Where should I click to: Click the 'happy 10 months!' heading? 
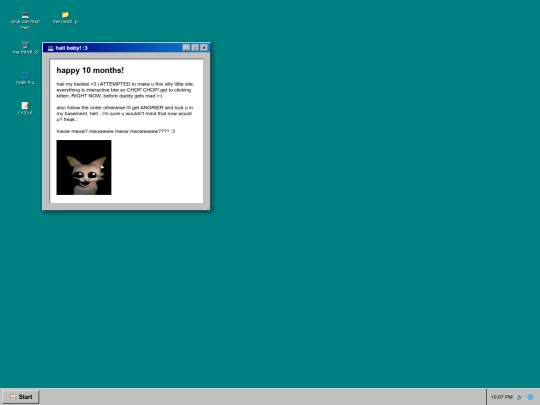tap(90, 70)
